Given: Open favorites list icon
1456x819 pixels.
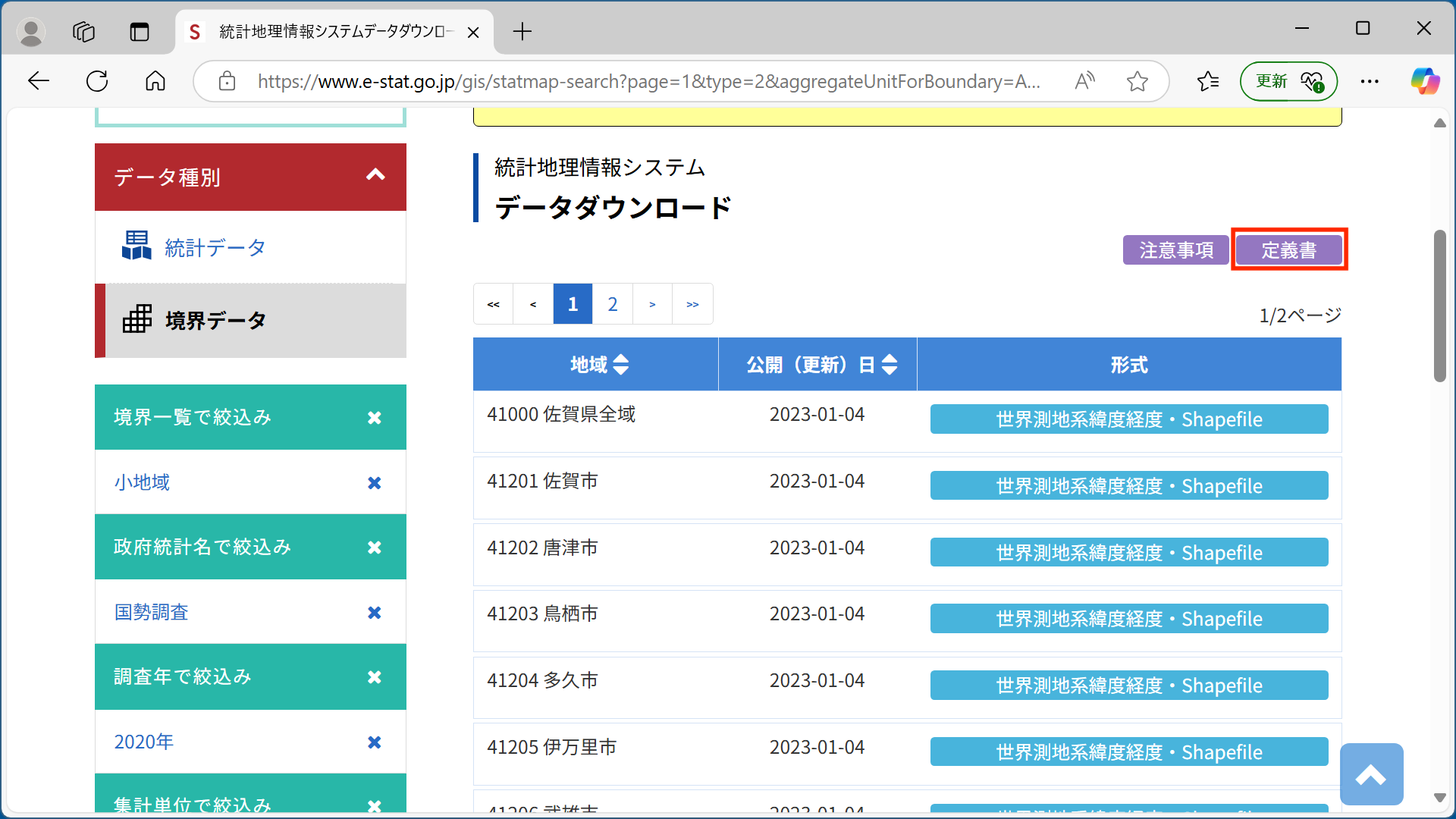Looking at the screenshot, I should click(1208, 81).
